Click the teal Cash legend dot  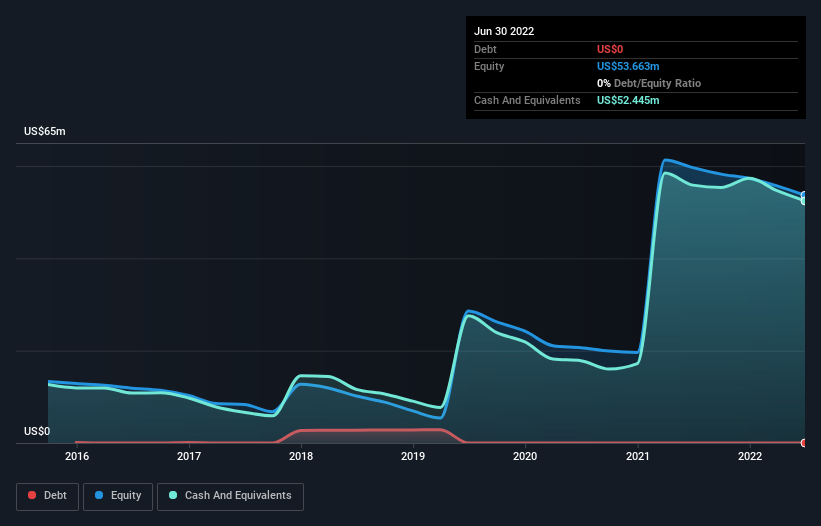pos(173,495)
